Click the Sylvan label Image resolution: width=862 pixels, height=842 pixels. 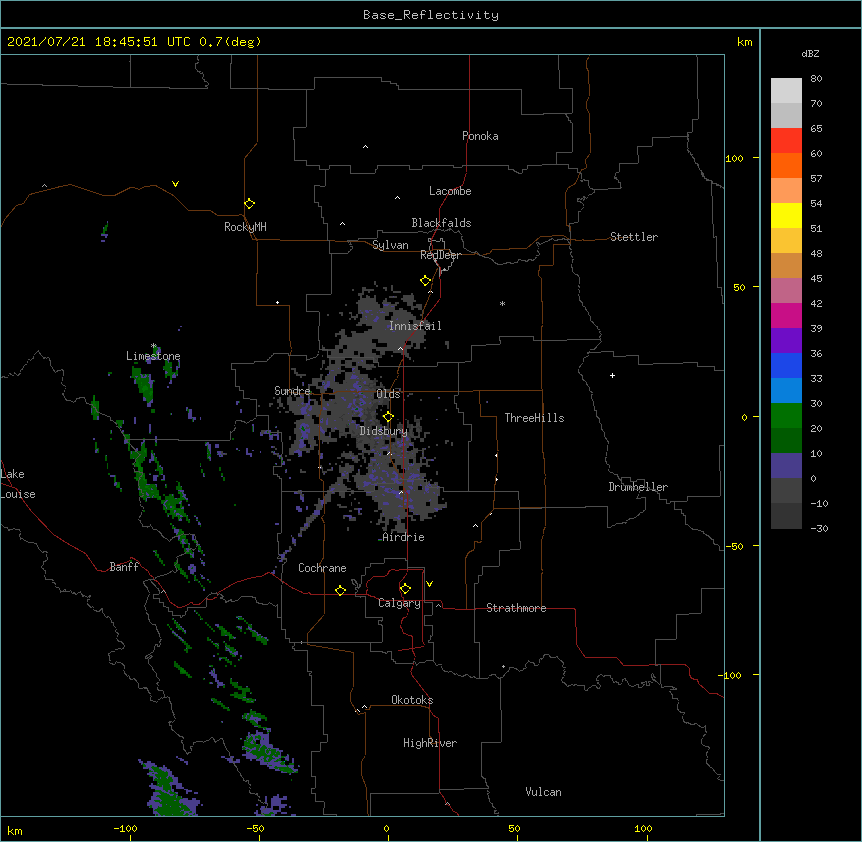click(390, 245)
